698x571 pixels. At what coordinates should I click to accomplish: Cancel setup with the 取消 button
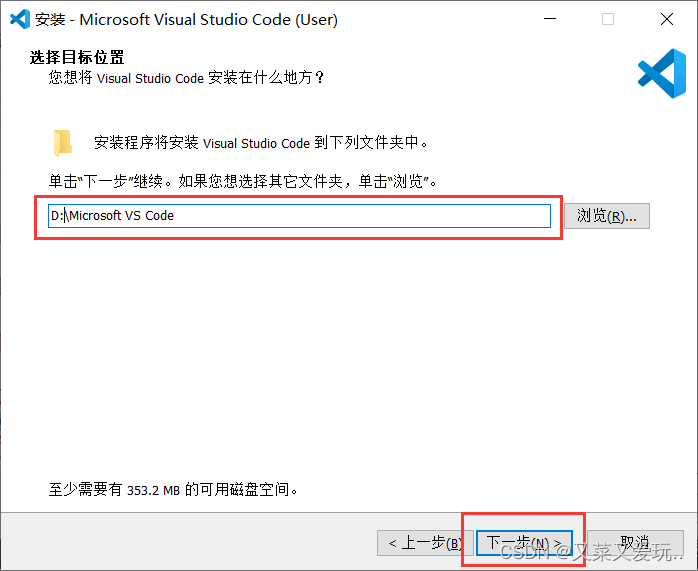[x=636, y=543]
